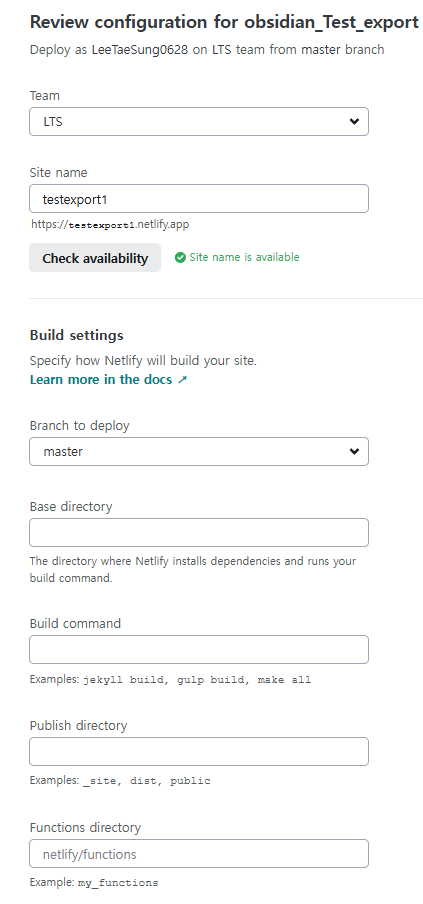Click the Build settings heading
Viewport: 423px width, 904px height.
click(x=77, y=335)
